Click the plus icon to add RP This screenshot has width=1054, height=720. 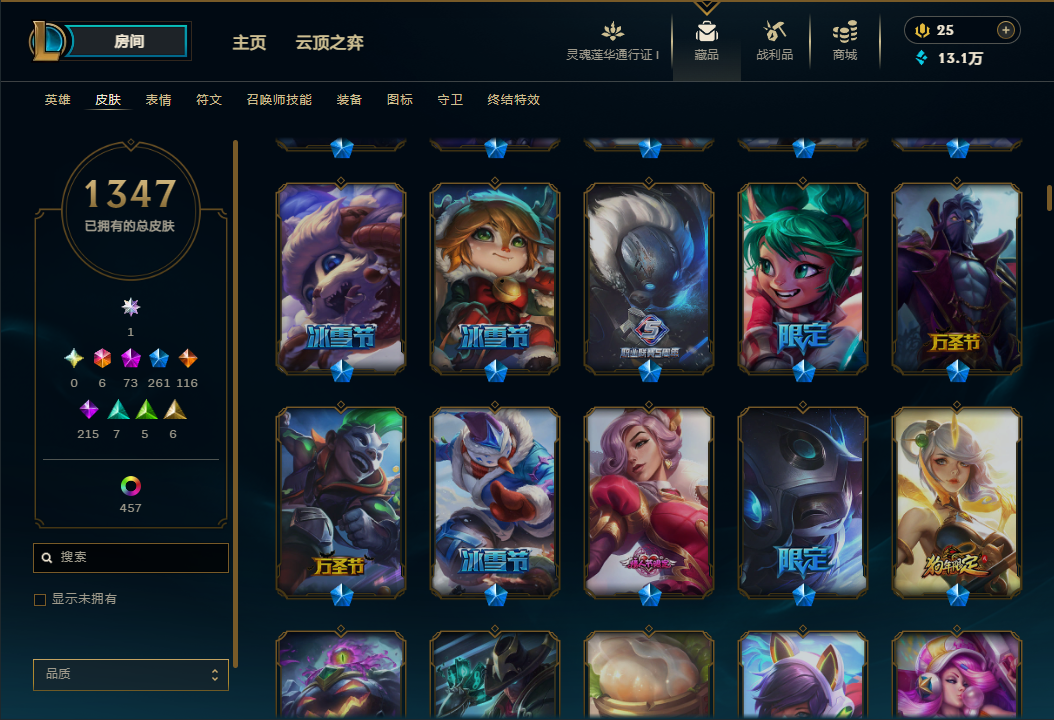pos(1006,30)
